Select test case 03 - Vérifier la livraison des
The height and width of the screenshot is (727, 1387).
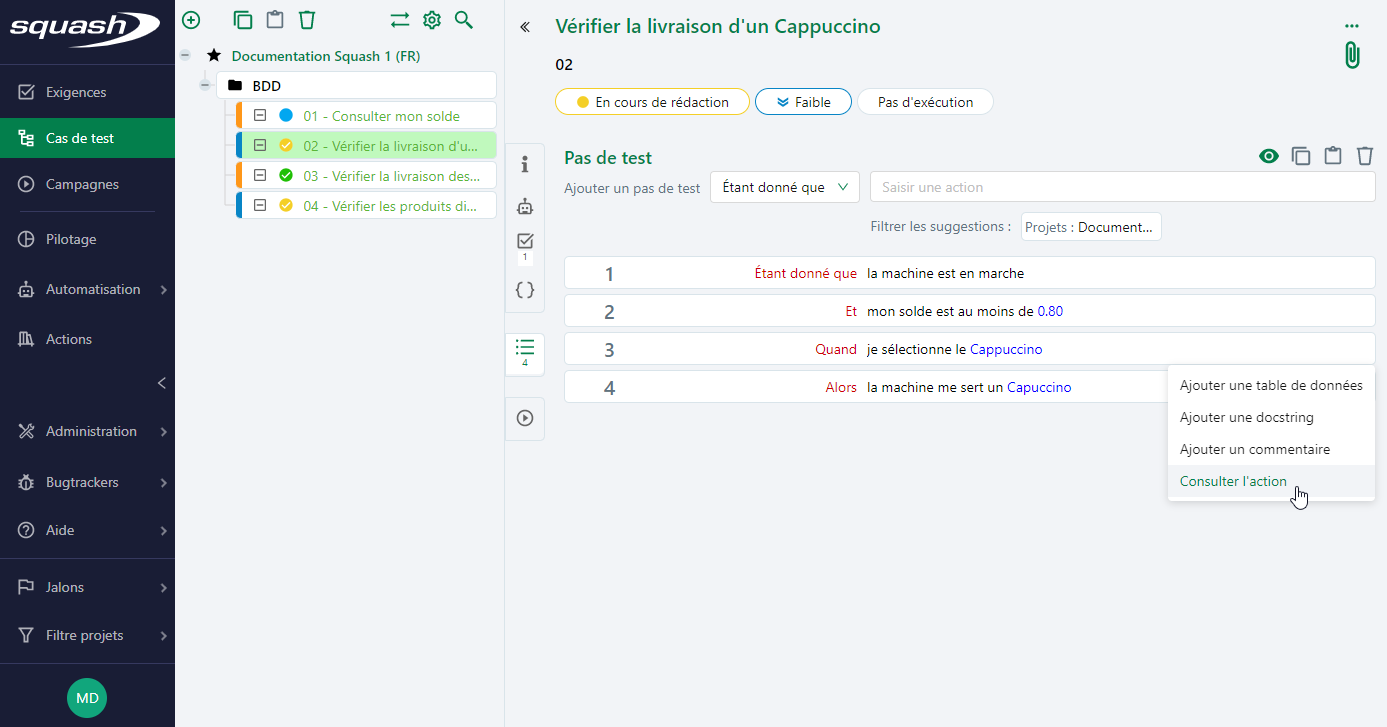tap(384, 176)
